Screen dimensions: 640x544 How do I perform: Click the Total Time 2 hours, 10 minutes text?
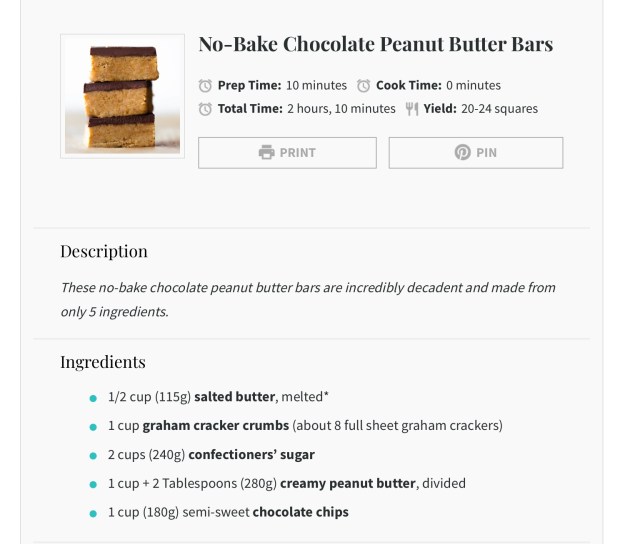pyautogui.click(x=306, y=109)
